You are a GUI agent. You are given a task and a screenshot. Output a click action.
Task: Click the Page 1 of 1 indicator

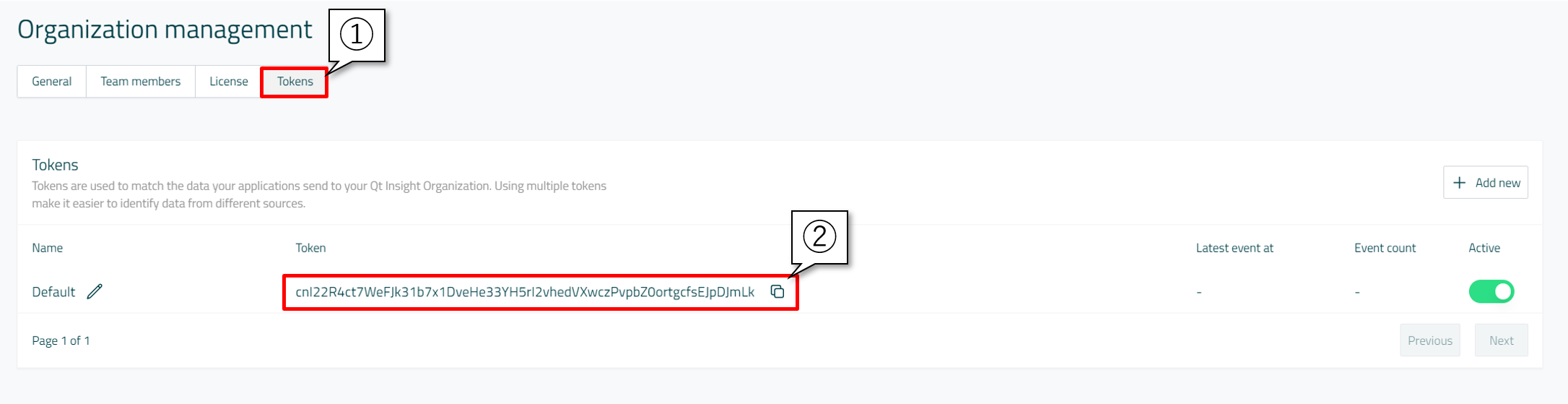click(61, 340)
